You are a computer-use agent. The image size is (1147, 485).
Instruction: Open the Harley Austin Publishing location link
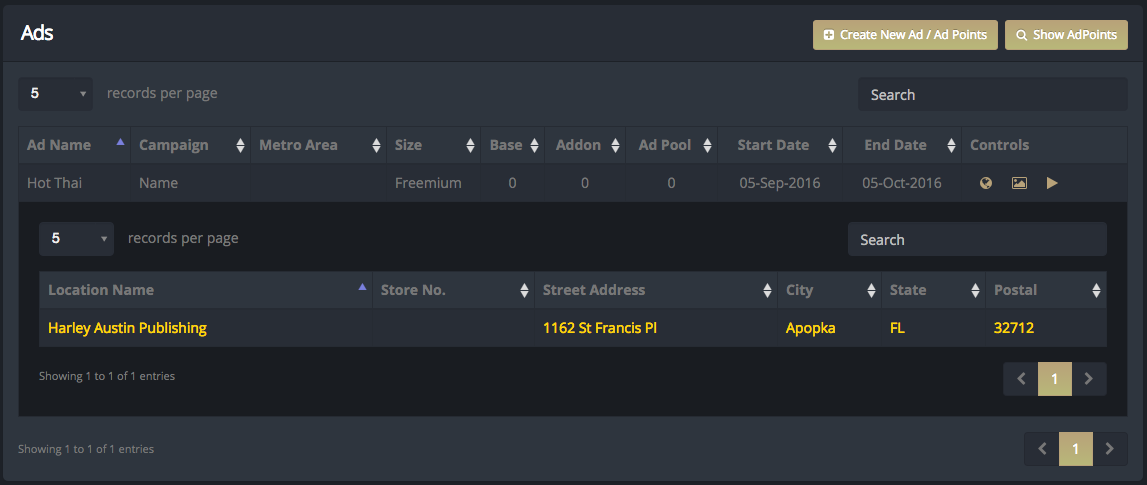click(127, 328)
